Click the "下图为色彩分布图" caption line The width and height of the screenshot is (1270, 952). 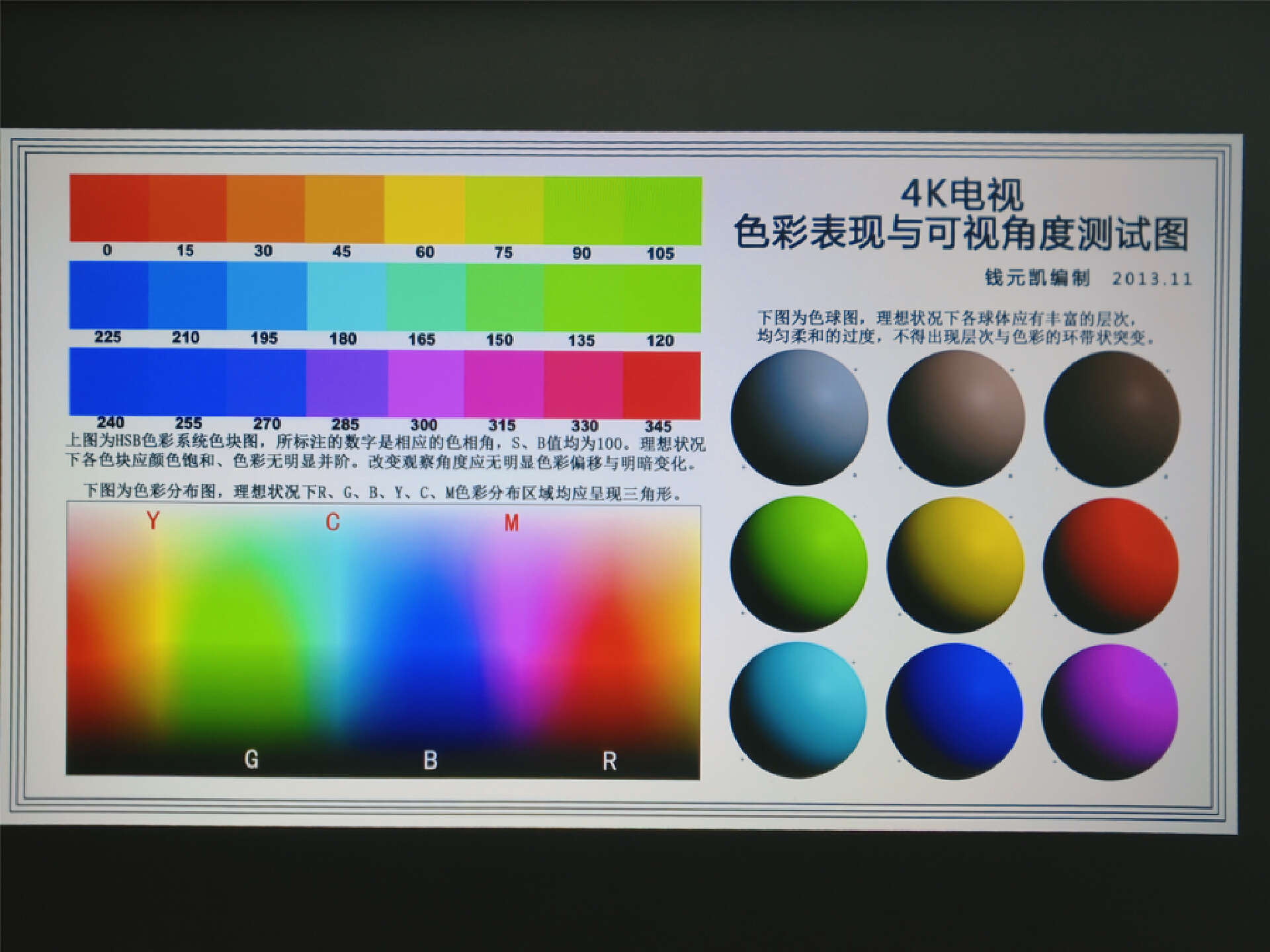point(383,492)
